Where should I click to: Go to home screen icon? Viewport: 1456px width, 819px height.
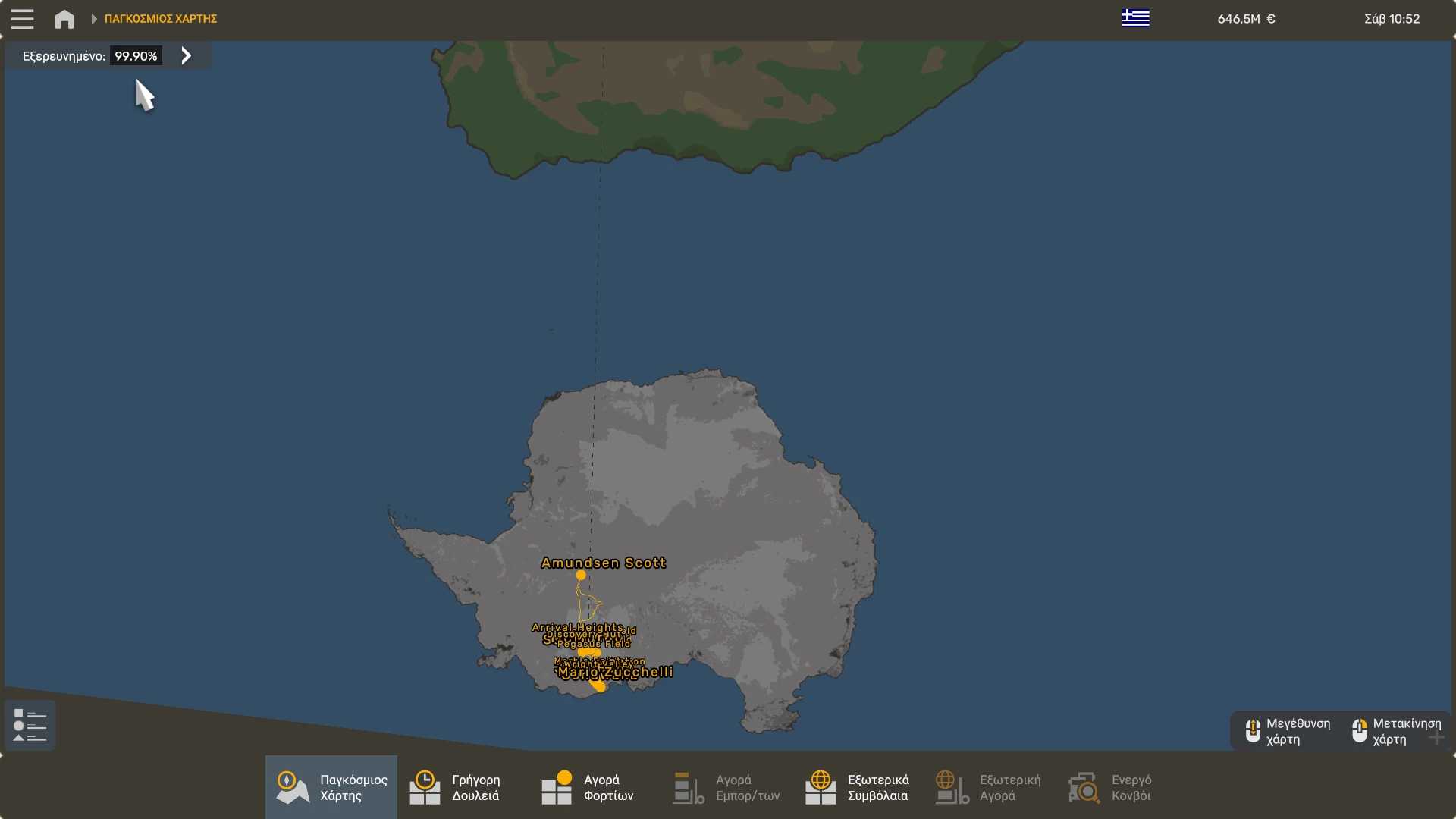pos(64,19)
